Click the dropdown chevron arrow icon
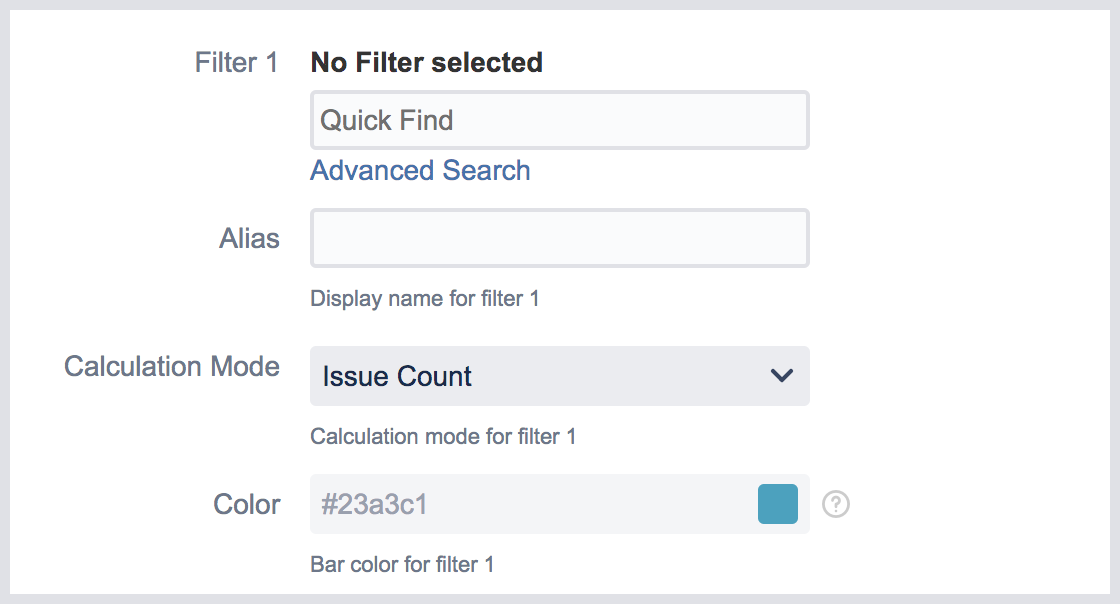Viewport: 1120px width, 604px height. point(781,376)
